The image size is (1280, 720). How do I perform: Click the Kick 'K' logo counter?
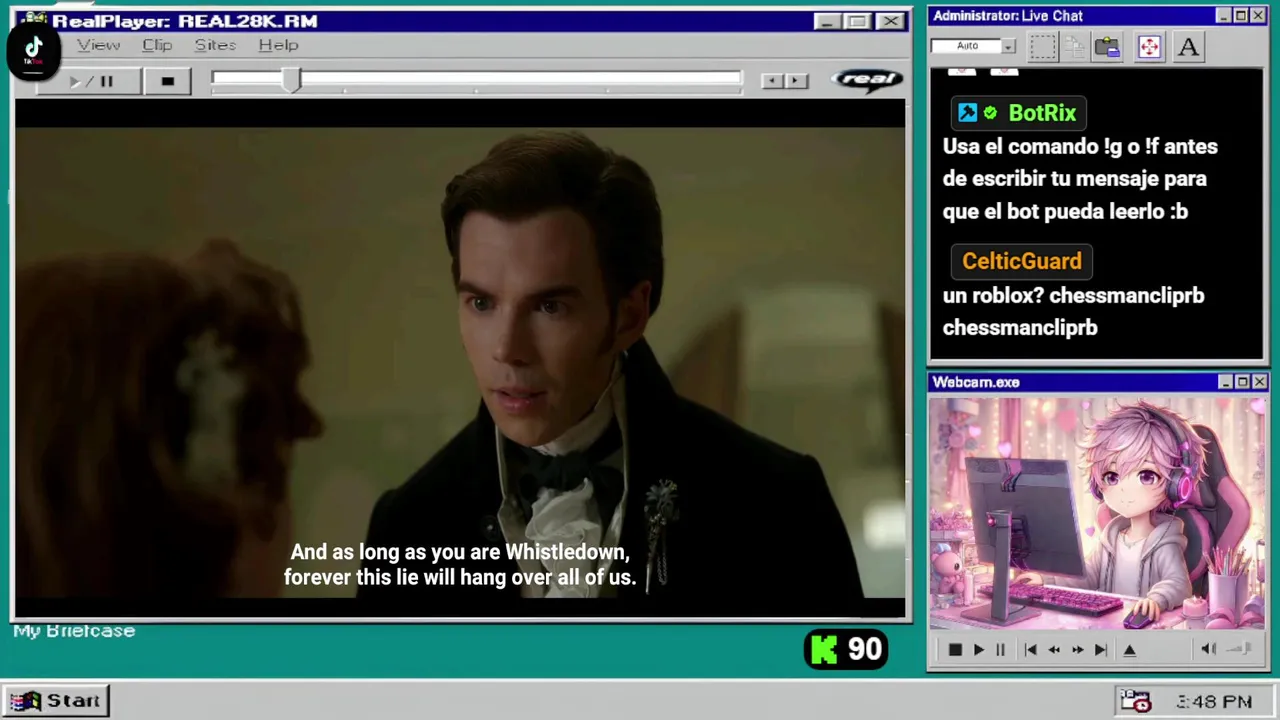pos(846,650)
